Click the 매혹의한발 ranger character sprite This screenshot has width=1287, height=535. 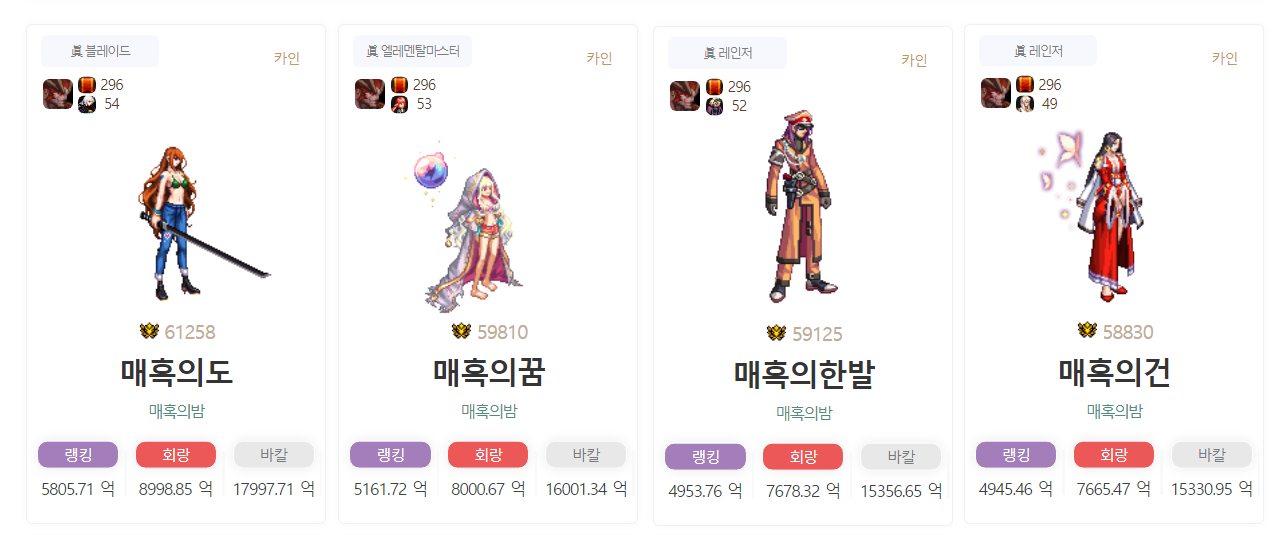click(798, 208)
